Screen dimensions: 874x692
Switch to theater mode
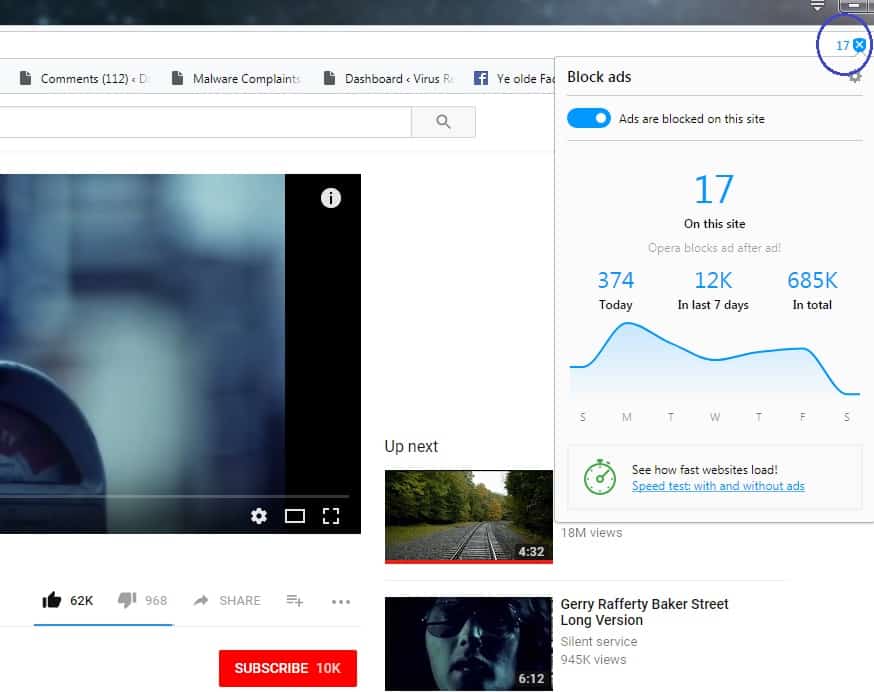(294, 516)
